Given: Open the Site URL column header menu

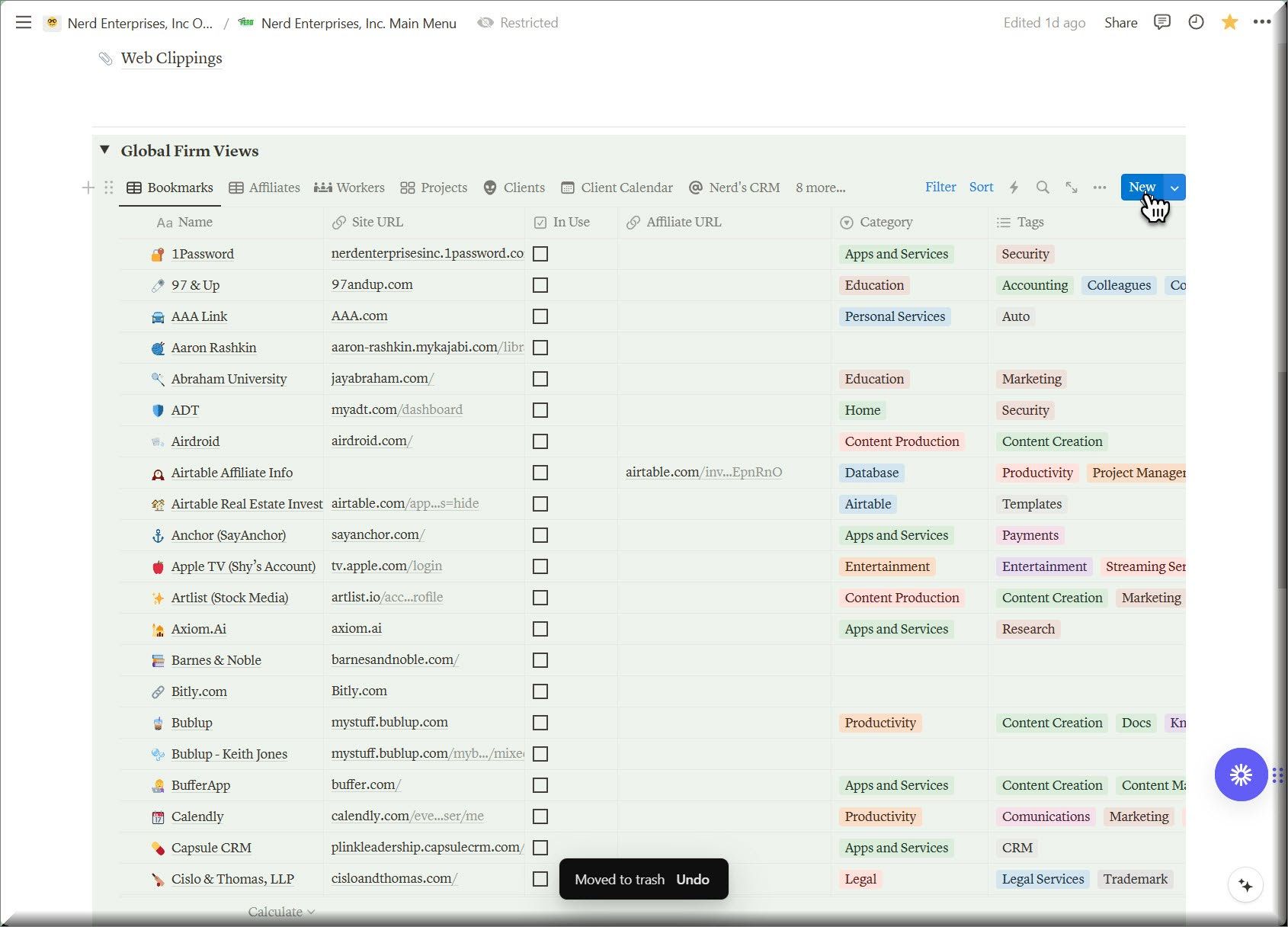Looking at the screenshot, I should pyautogui.click(x=425, y=223).
